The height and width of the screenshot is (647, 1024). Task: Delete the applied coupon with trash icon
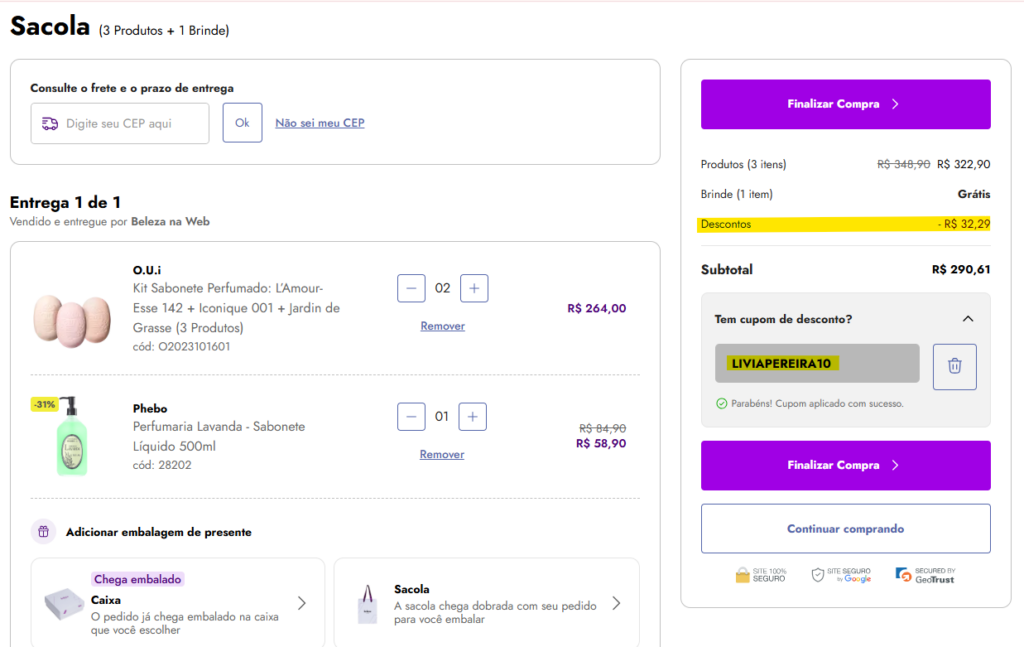[954, 366]
